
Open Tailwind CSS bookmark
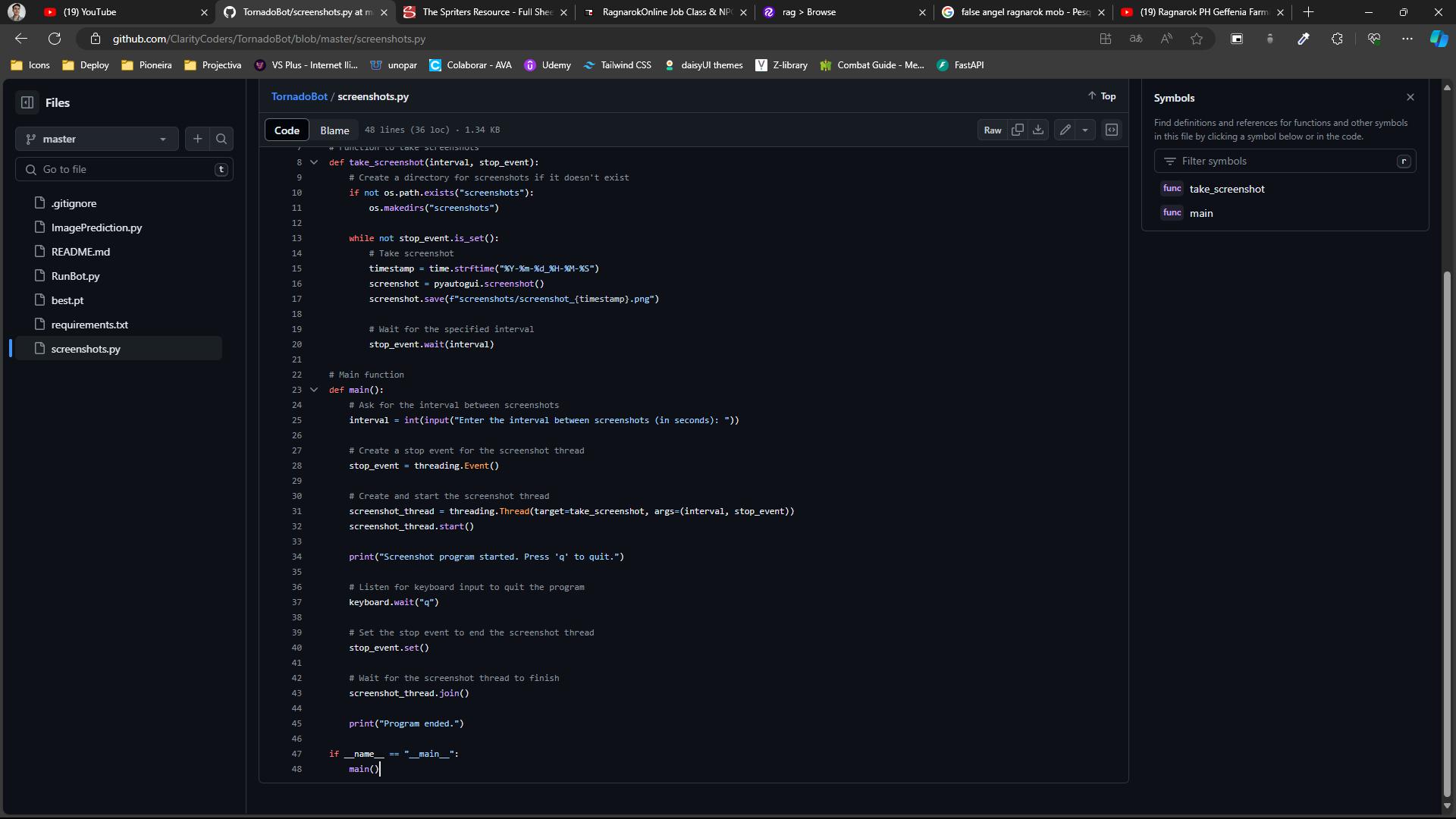tap(617, 65)
